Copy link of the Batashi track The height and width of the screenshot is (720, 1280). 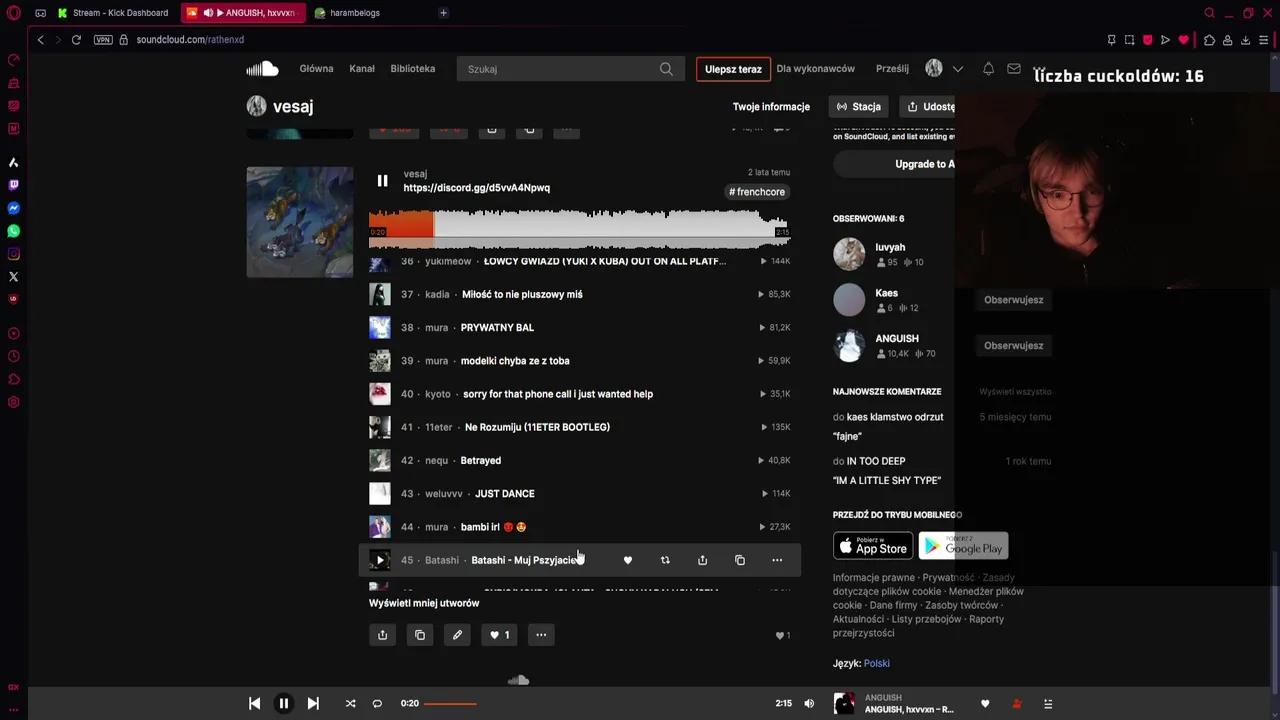click(740, 560)
